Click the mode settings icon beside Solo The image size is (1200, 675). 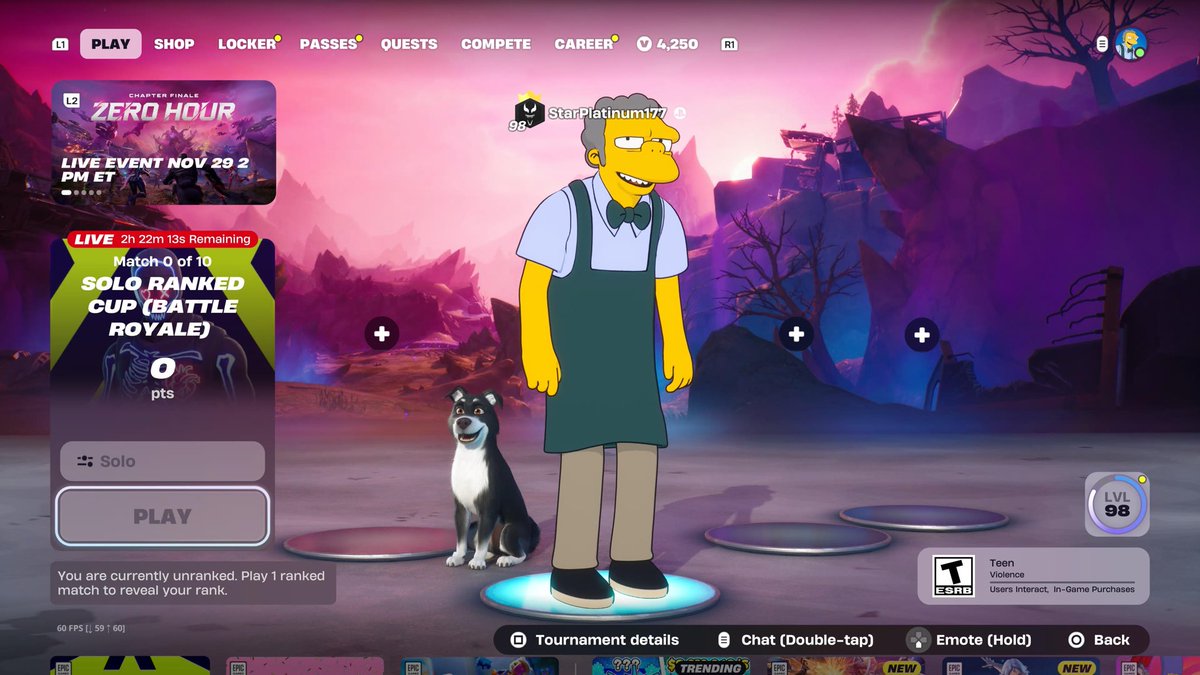tap(85, 461)
